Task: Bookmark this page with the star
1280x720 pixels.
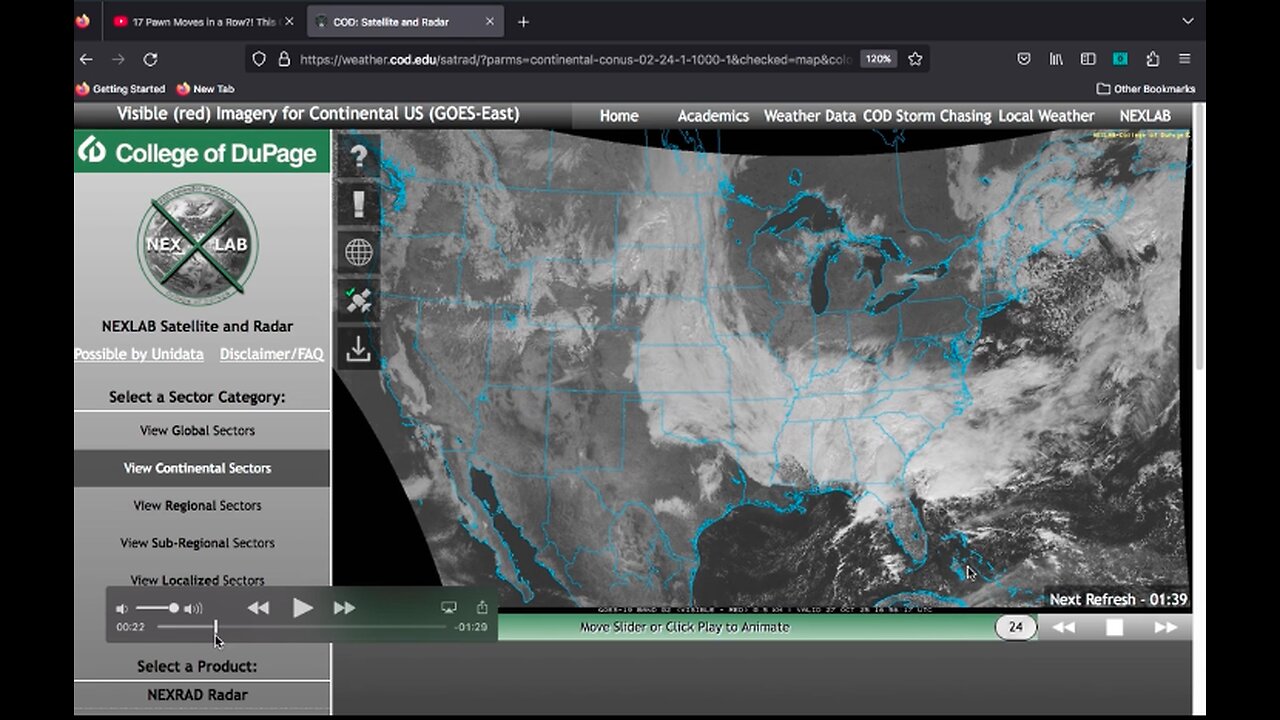Action: (x=915, y=59)
